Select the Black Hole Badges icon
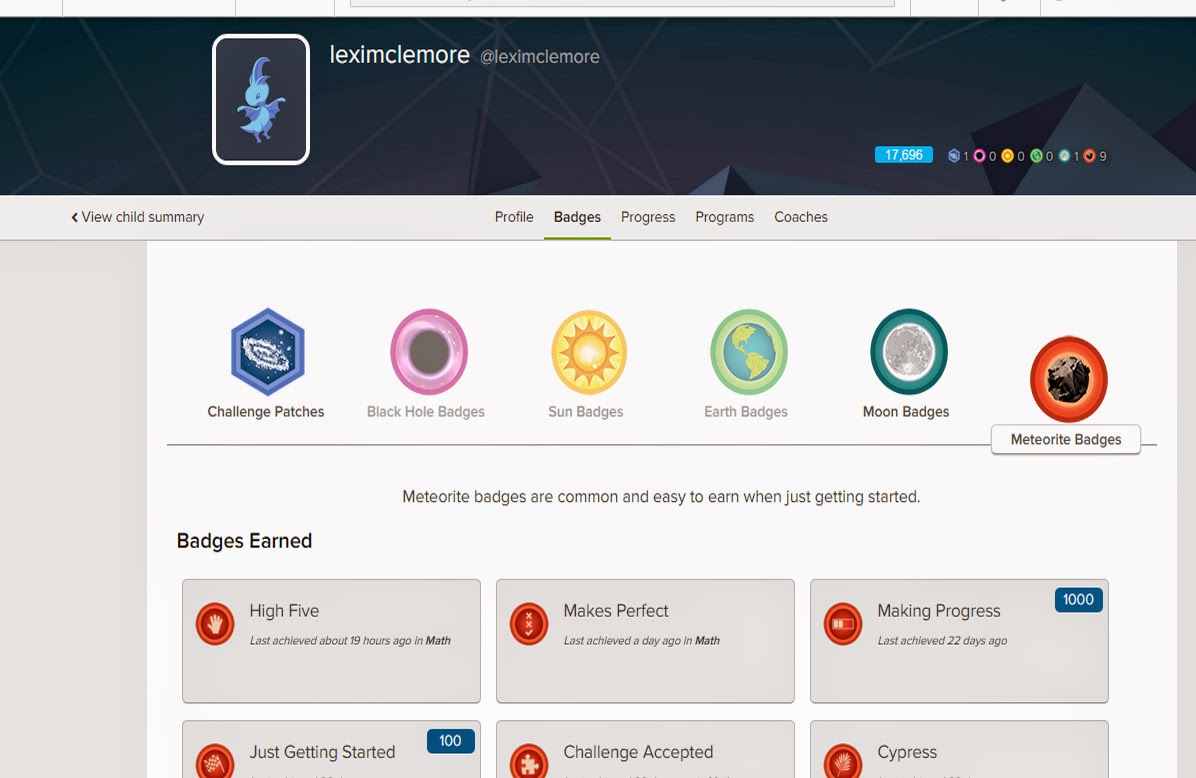The width and height of the screenshot is (1196, 778). tap(429, 352)
